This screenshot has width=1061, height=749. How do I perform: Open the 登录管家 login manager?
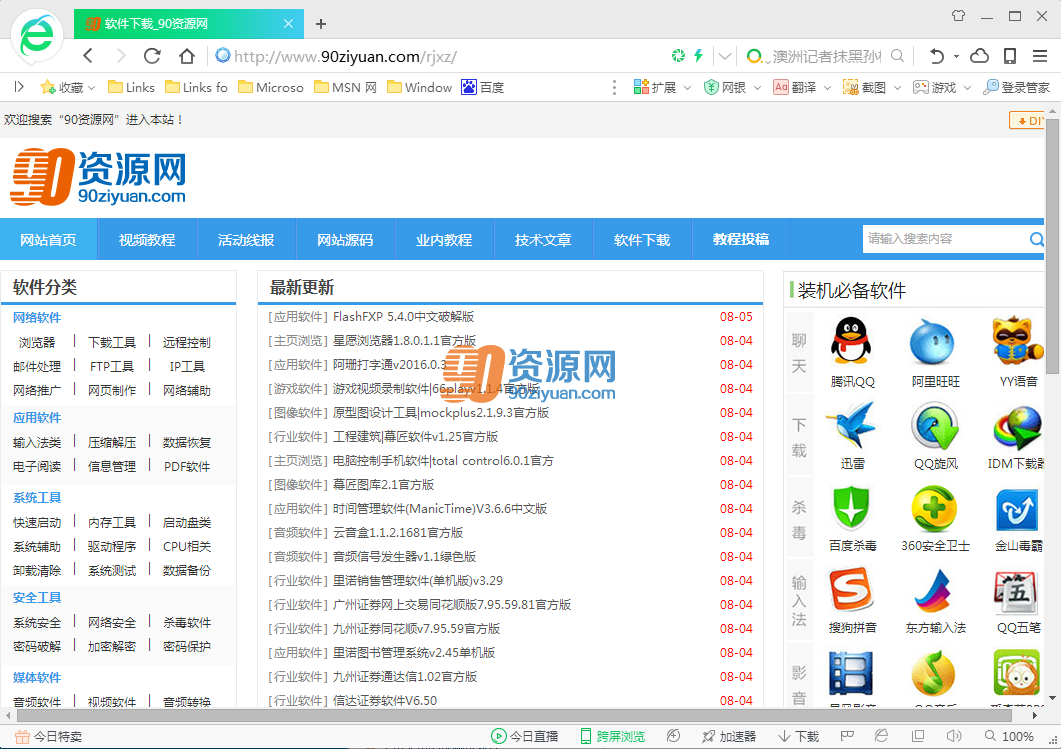click(x=1016, y=87)
